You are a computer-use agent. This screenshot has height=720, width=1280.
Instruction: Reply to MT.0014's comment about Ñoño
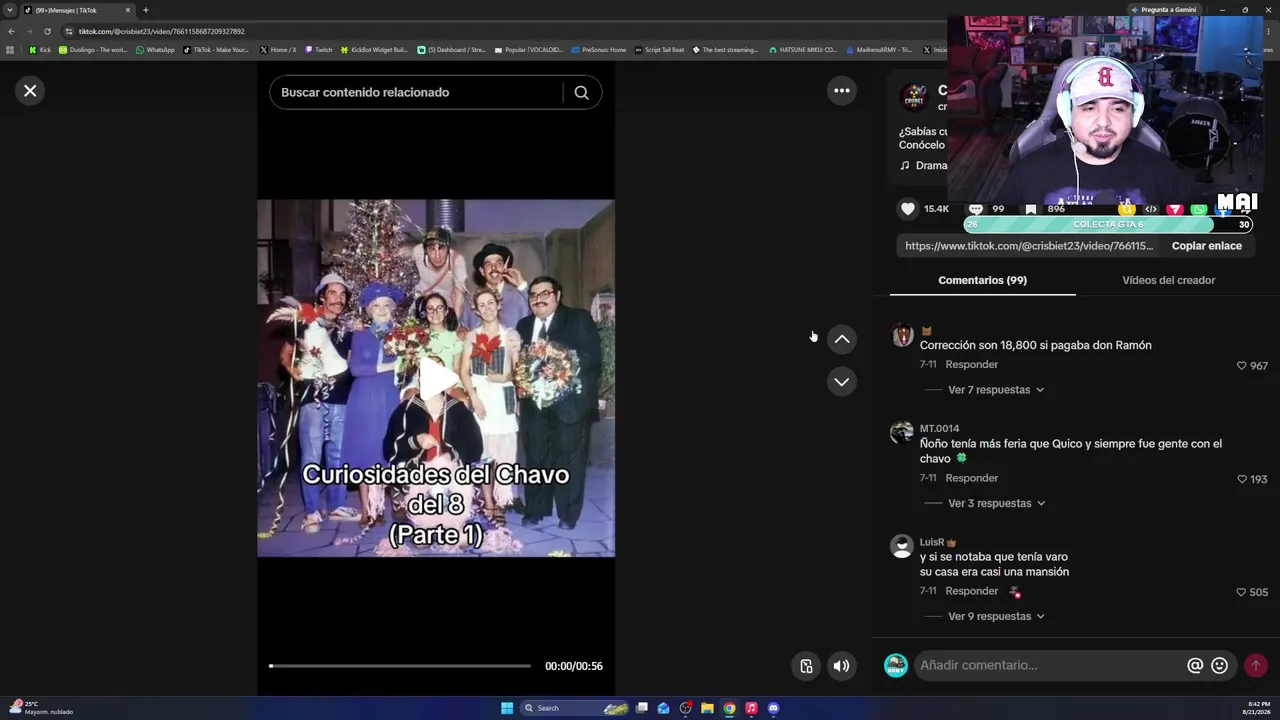coord(972,479)
